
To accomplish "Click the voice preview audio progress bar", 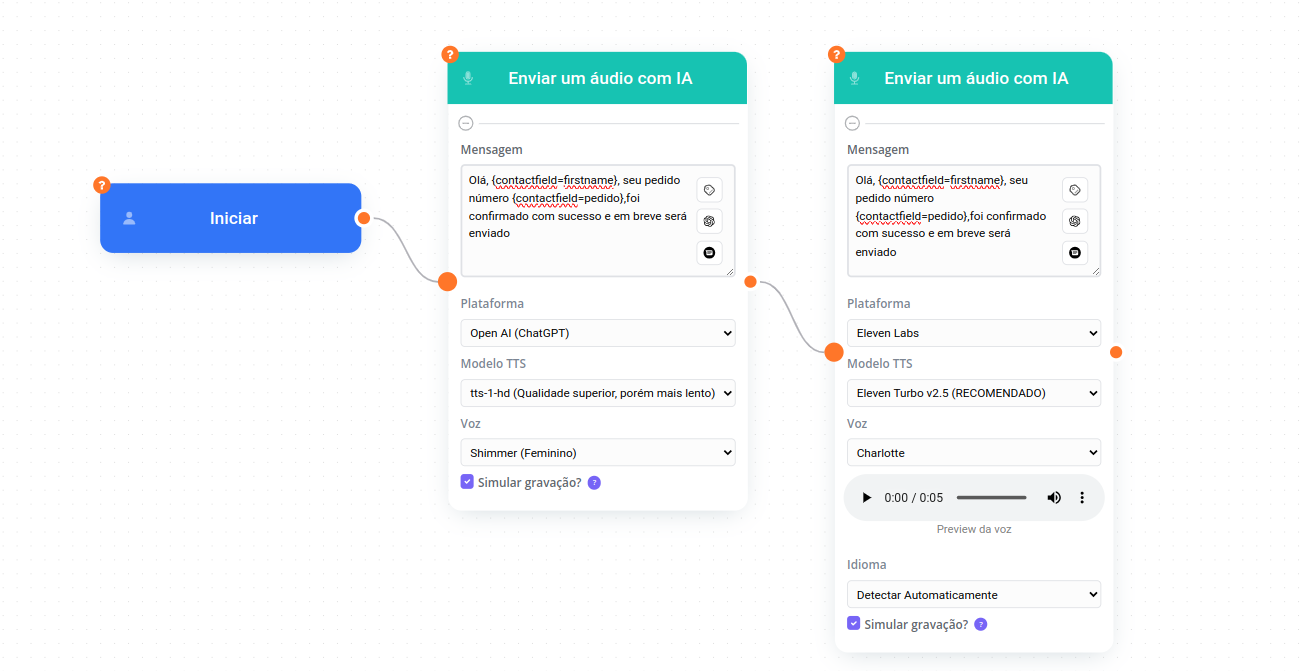I will pos(991,498).
